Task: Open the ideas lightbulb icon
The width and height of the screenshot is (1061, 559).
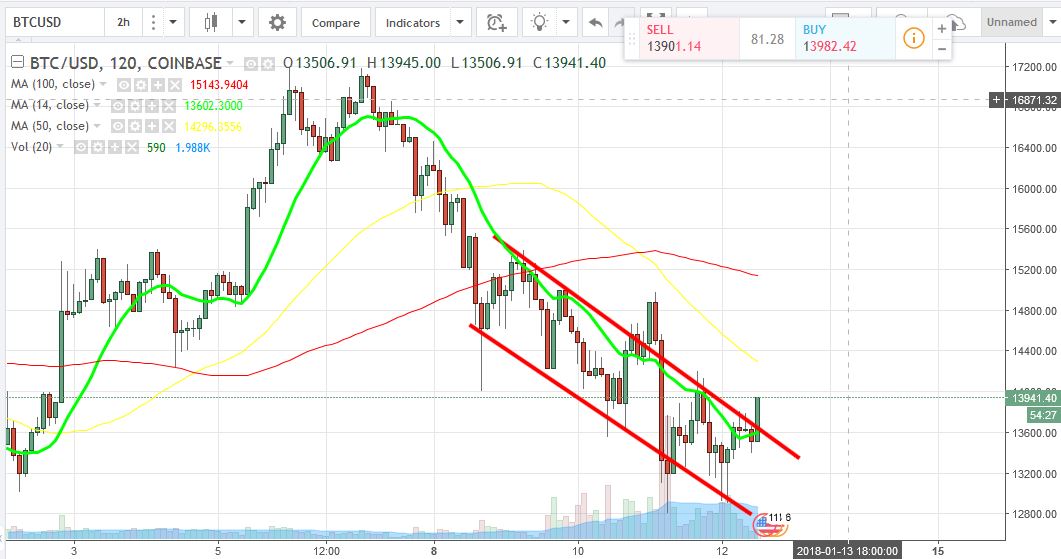Action: point(539,22)
